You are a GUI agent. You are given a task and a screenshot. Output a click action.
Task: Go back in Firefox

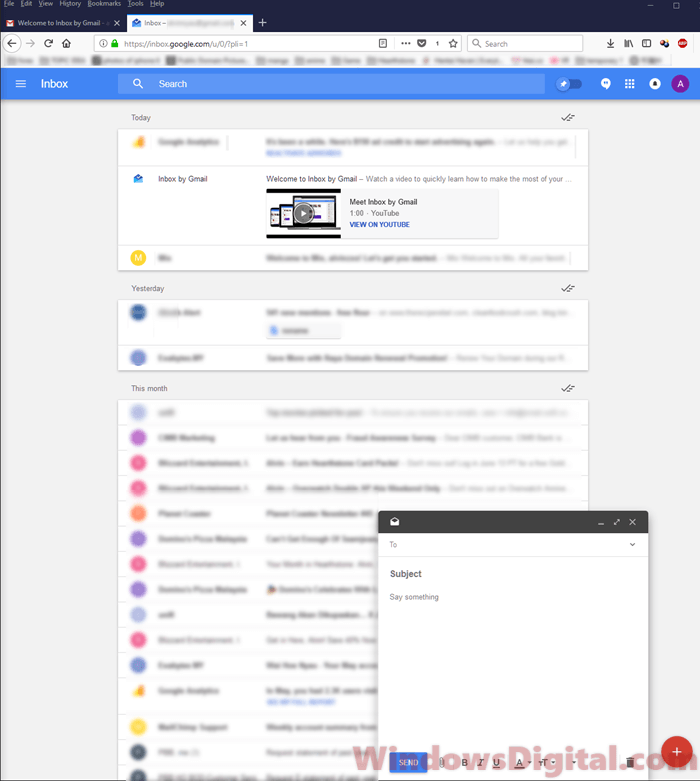pos(12,43)
